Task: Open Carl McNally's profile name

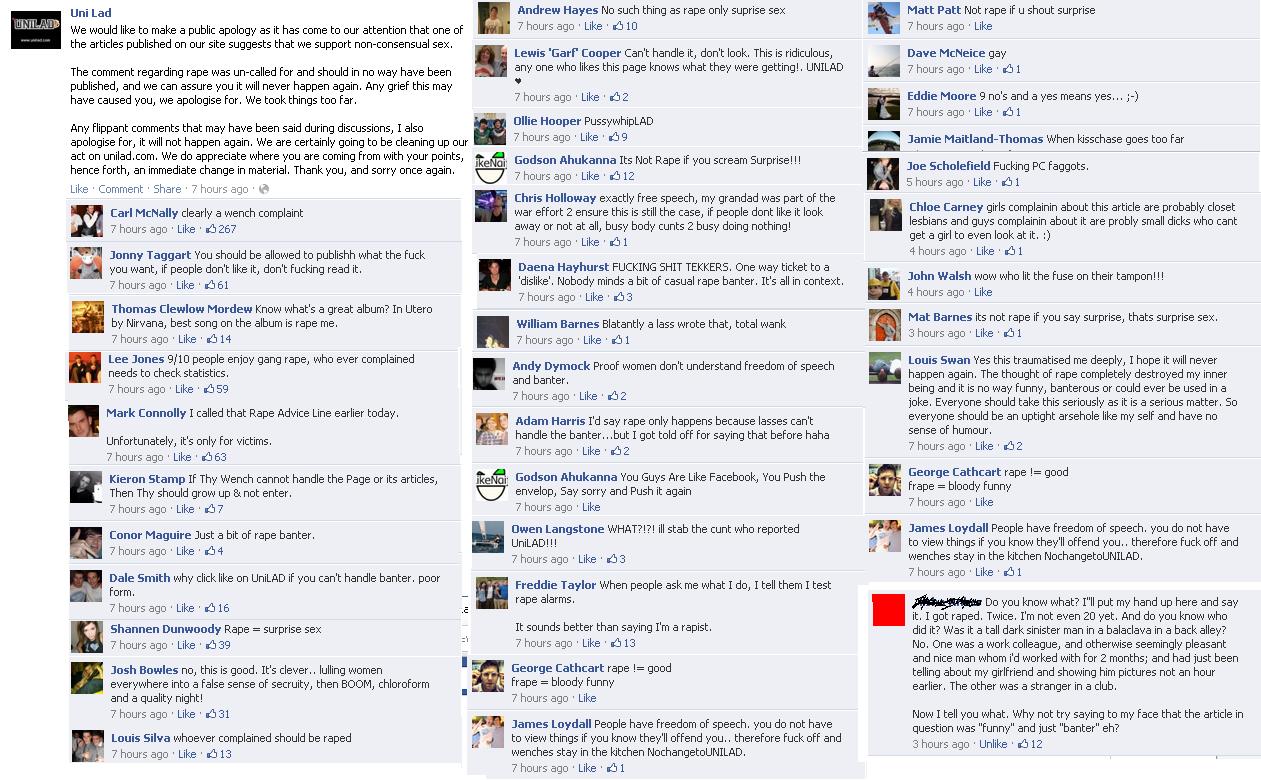Action: coord(144,213)
